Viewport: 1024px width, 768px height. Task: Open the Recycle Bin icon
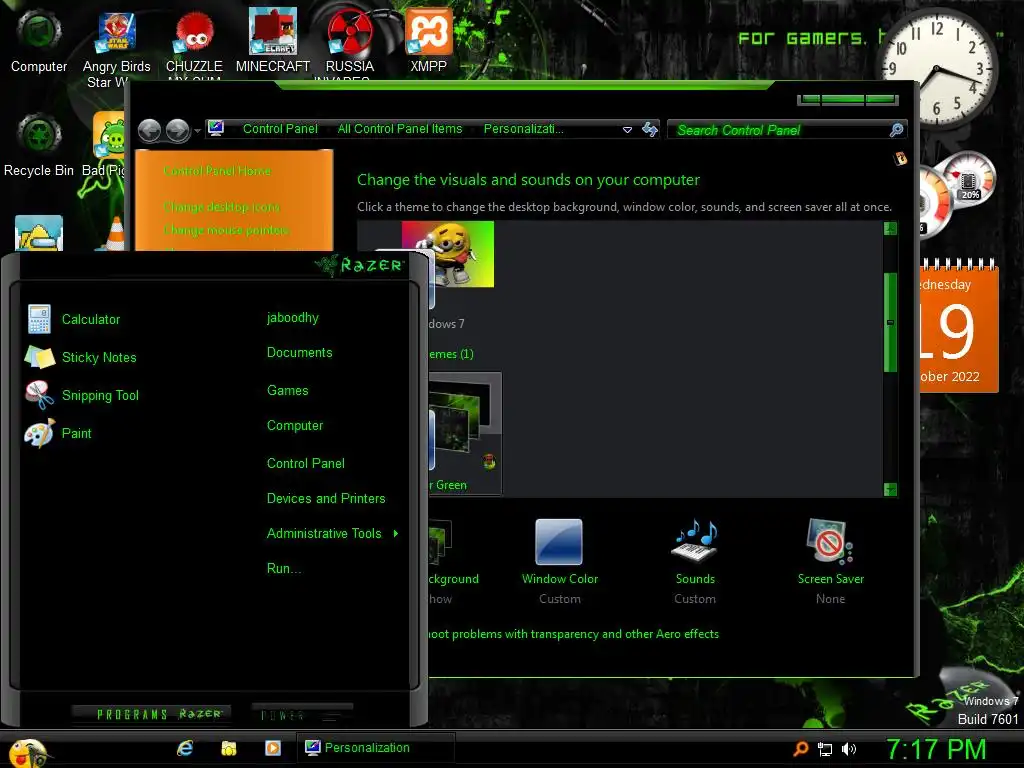click(39, 144)
